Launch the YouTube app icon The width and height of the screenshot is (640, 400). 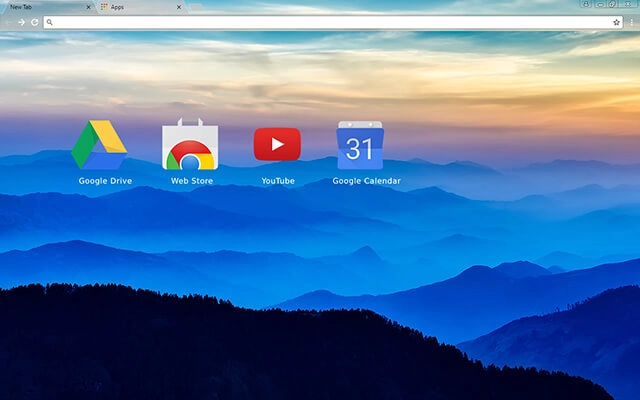click(x=277, y=144)
